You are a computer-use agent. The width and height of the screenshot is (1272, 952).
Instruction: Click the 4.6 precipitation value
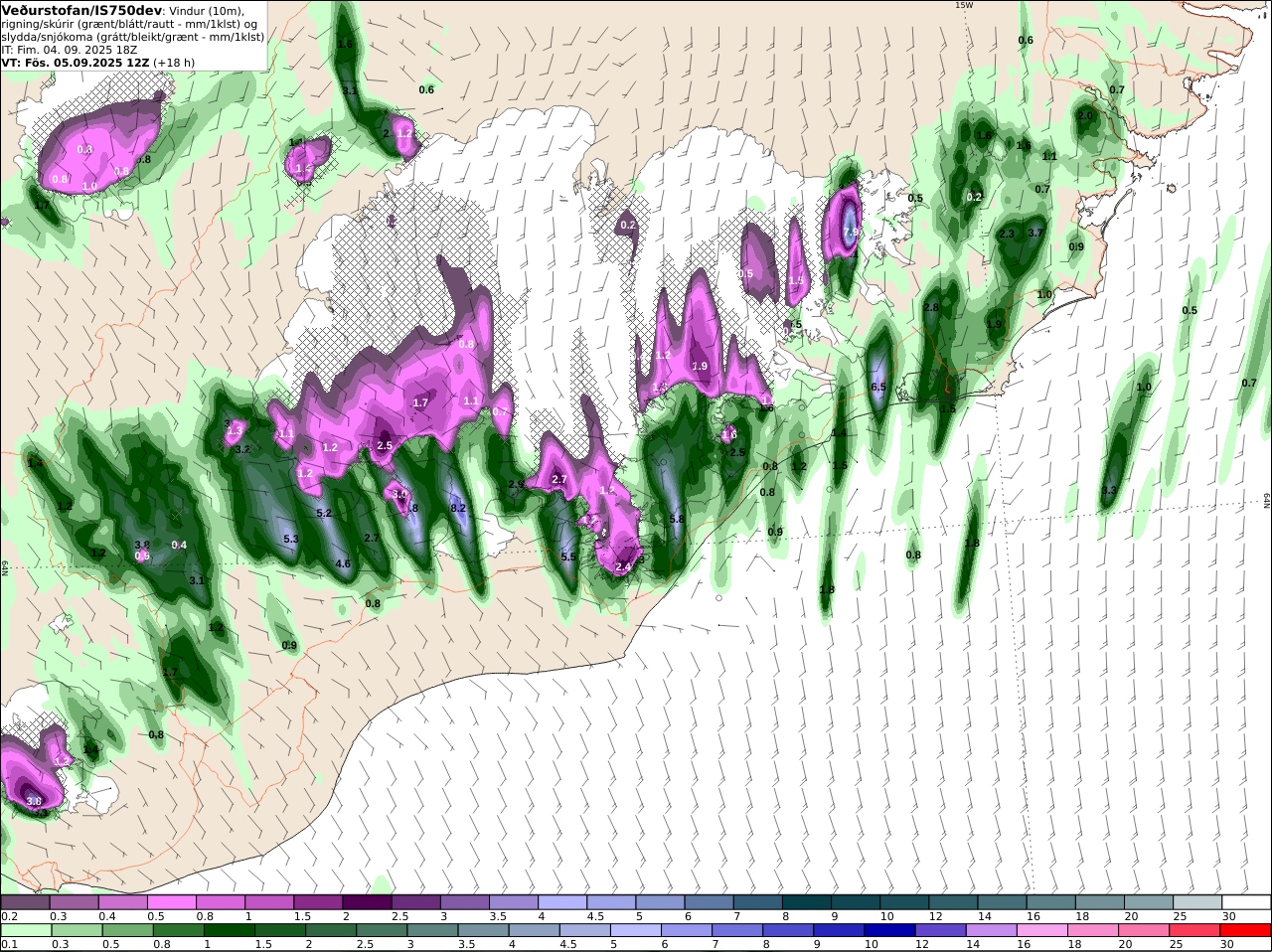(x=343, y=563)
